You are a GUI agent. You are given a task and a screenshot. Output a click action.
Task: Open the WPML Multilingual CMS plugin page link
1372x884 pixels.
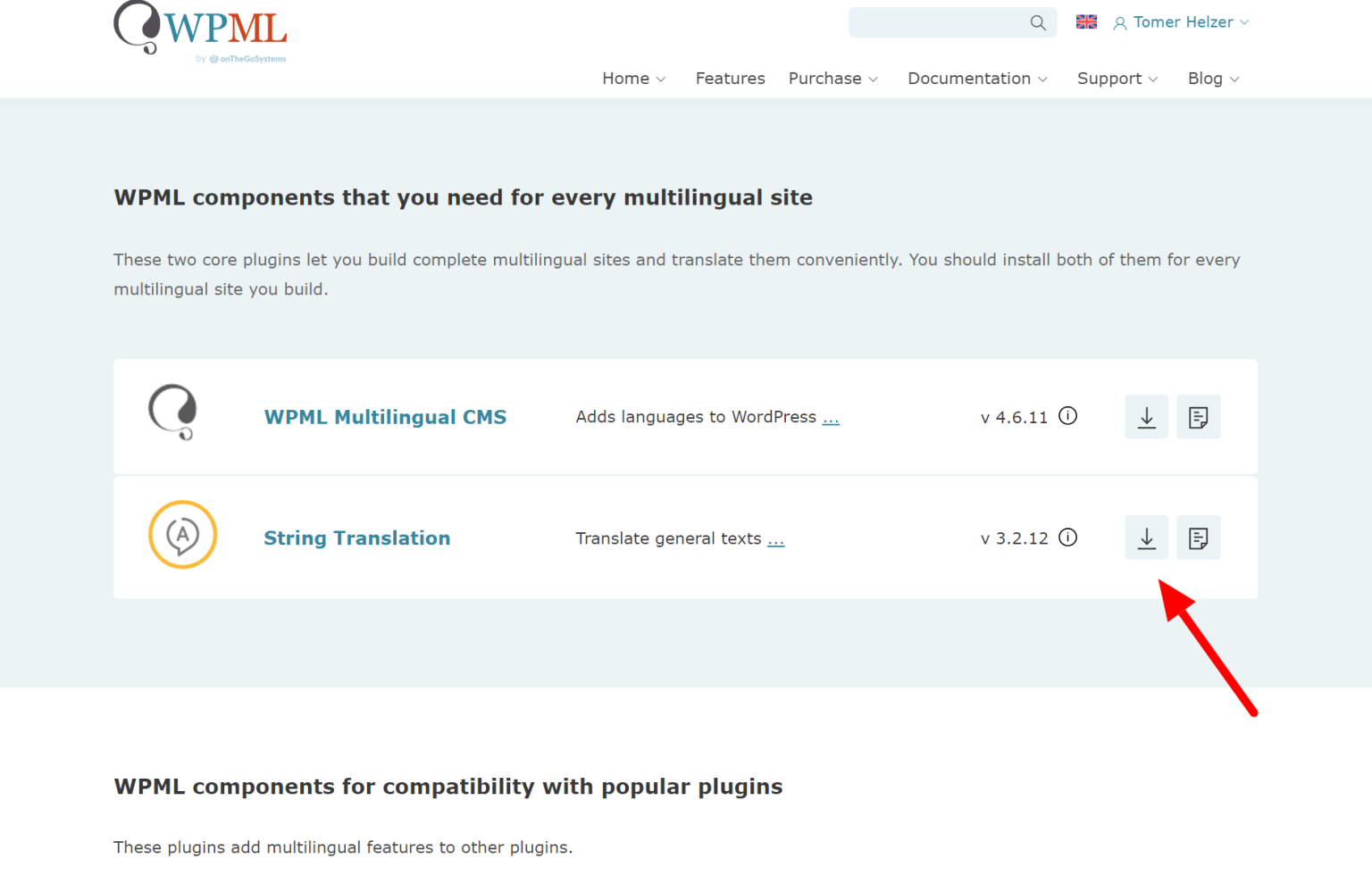tap(385, 416)
